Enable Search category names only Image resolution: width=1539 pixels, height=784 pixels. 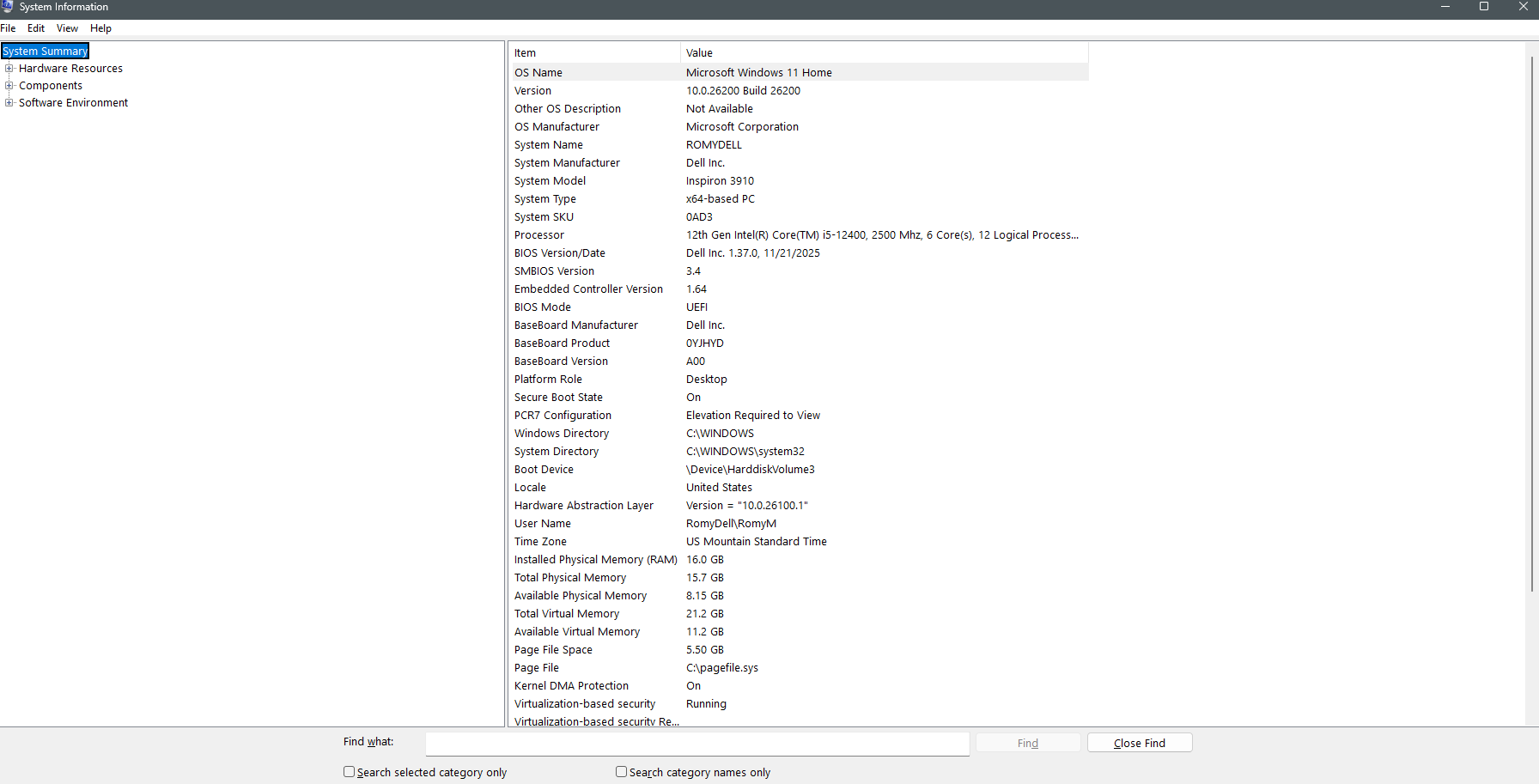click(621, 771)
